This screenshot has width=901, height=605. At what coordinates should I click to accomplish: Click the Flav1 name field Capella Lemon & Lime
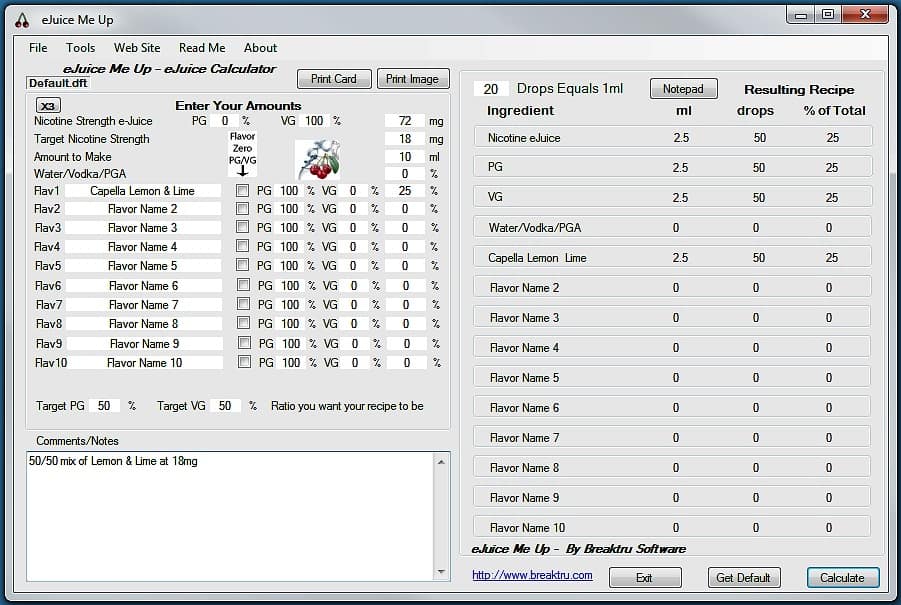[x=143, y=191]
